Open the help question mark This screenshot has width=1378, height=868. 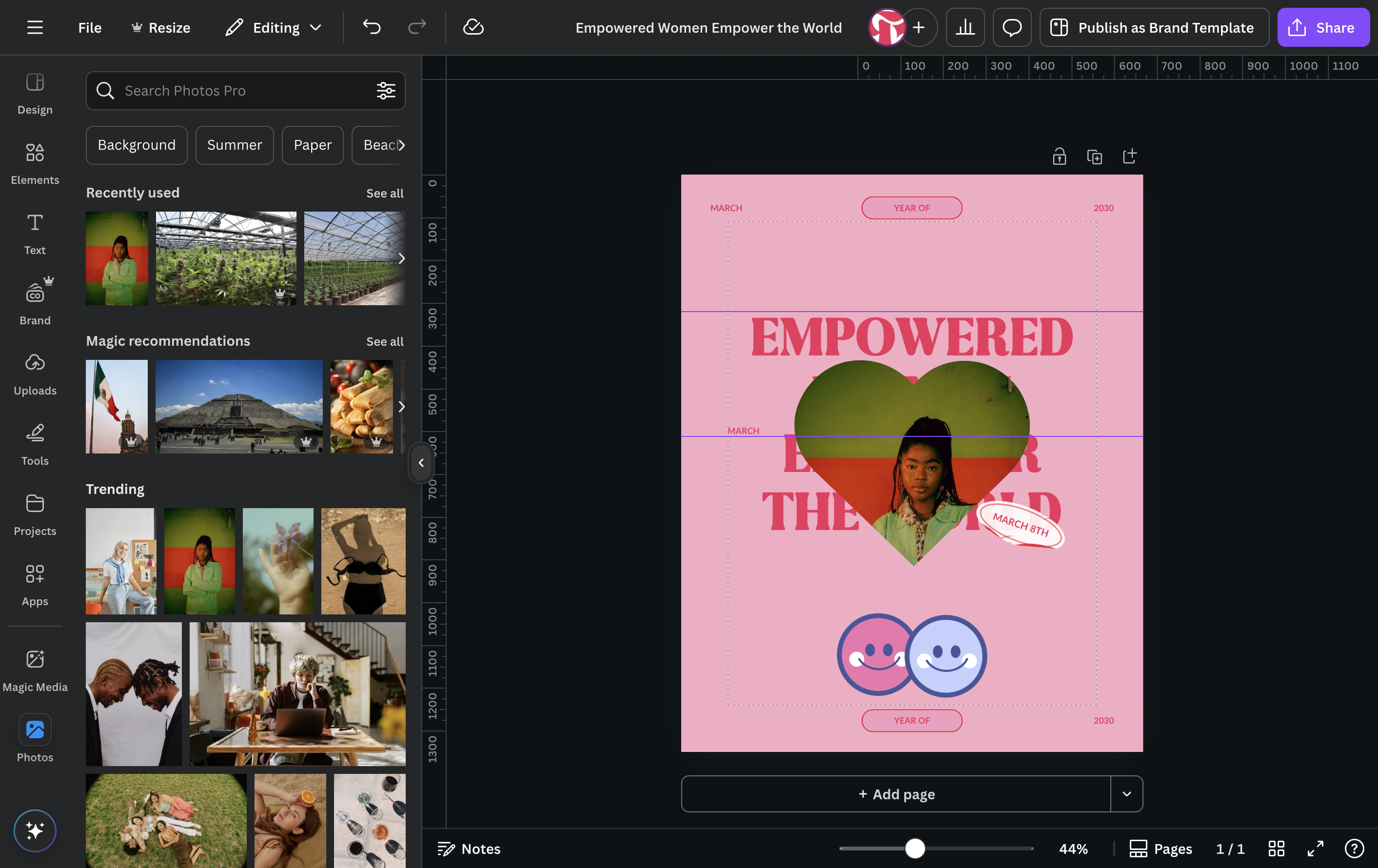coord(1354,848)
